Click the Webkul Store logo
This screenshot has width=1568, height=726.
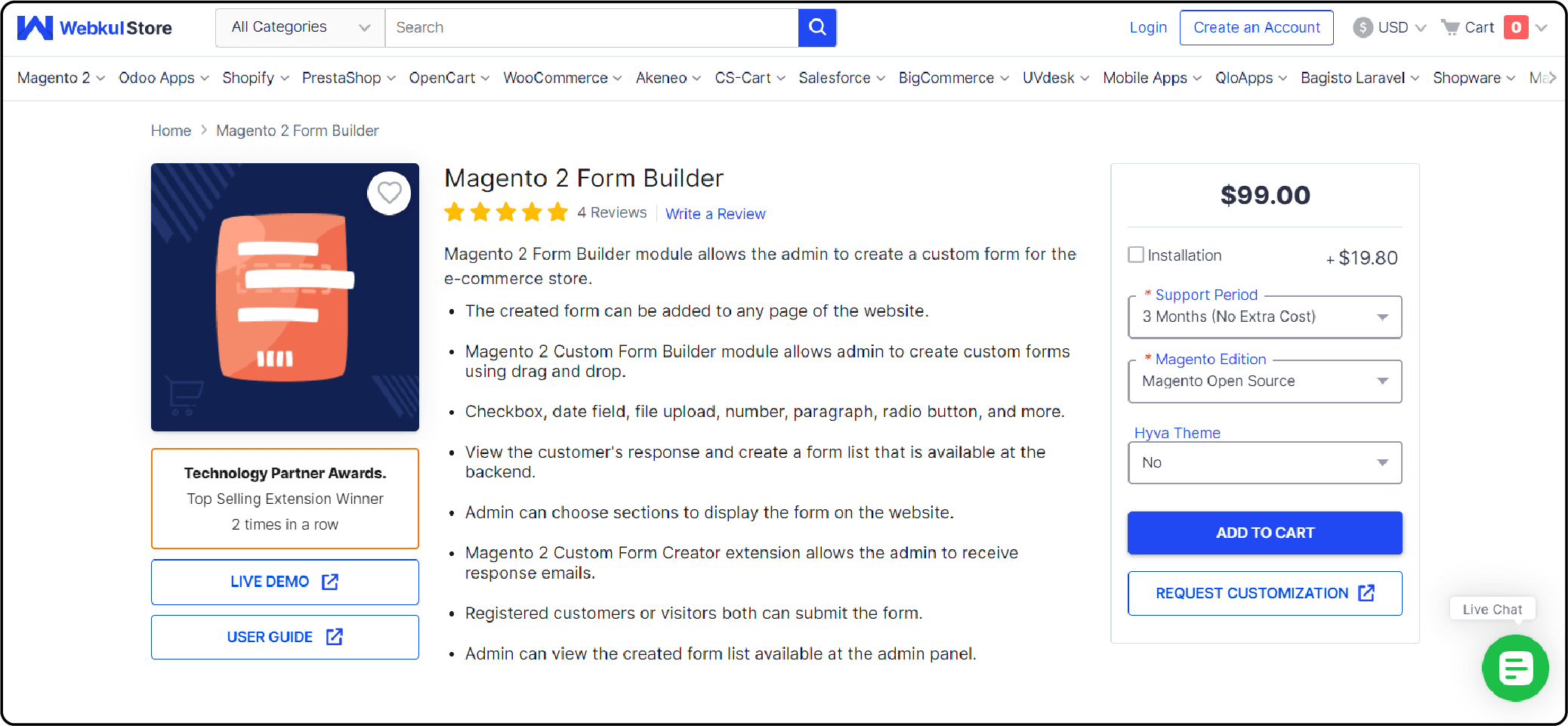94,28
